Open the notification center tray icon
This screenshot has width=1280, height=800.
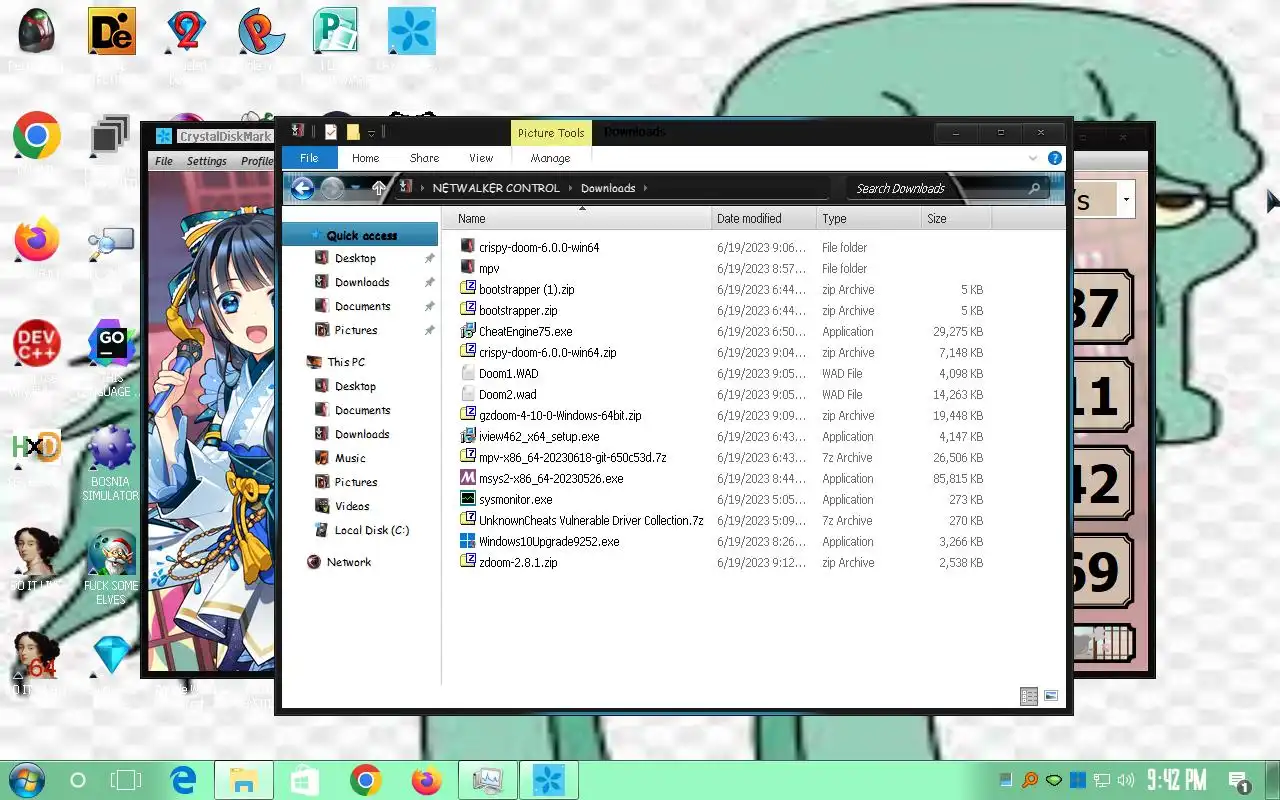click(1238, 781)
